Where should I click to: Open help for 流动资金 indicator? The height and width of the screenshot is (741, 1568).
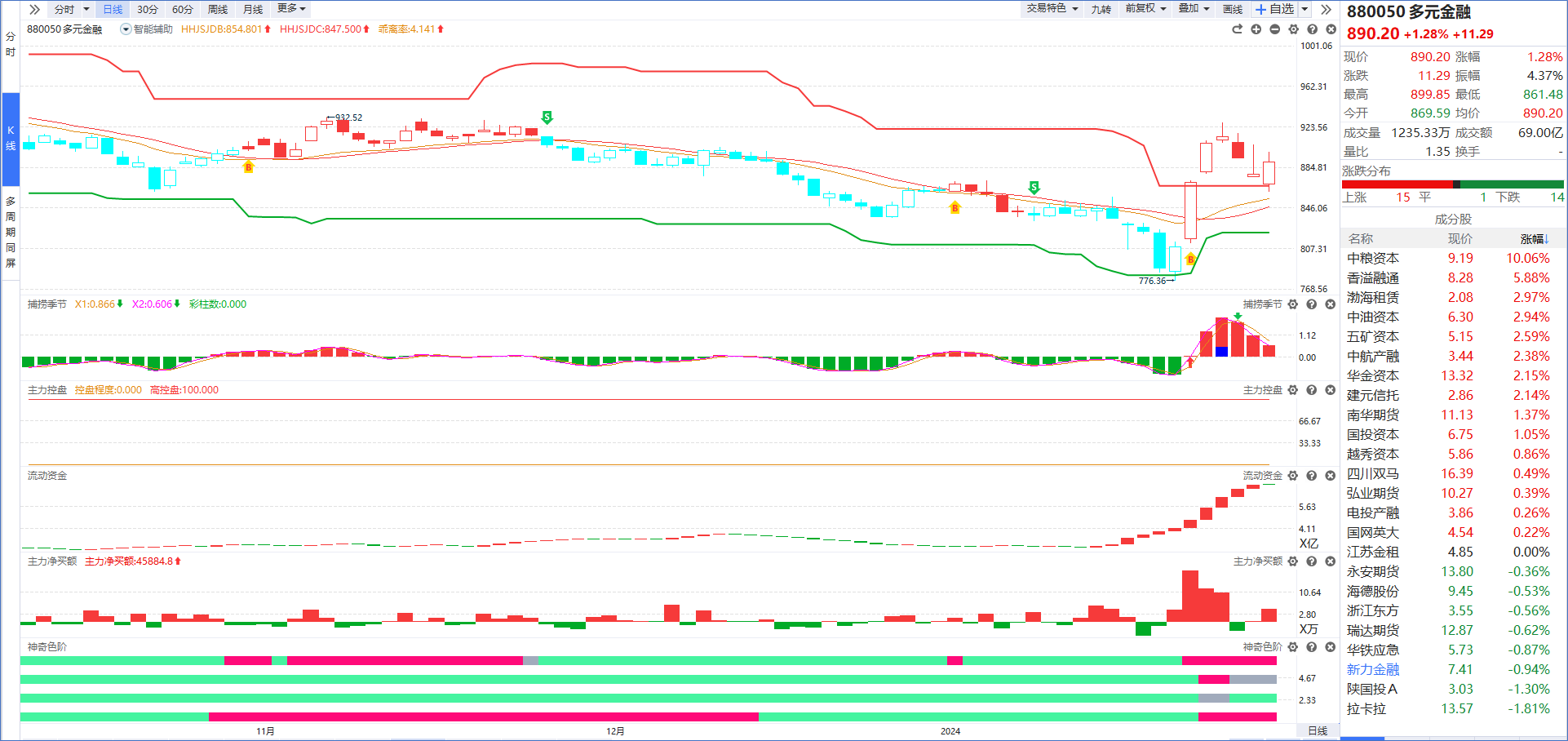[1312, 476]
